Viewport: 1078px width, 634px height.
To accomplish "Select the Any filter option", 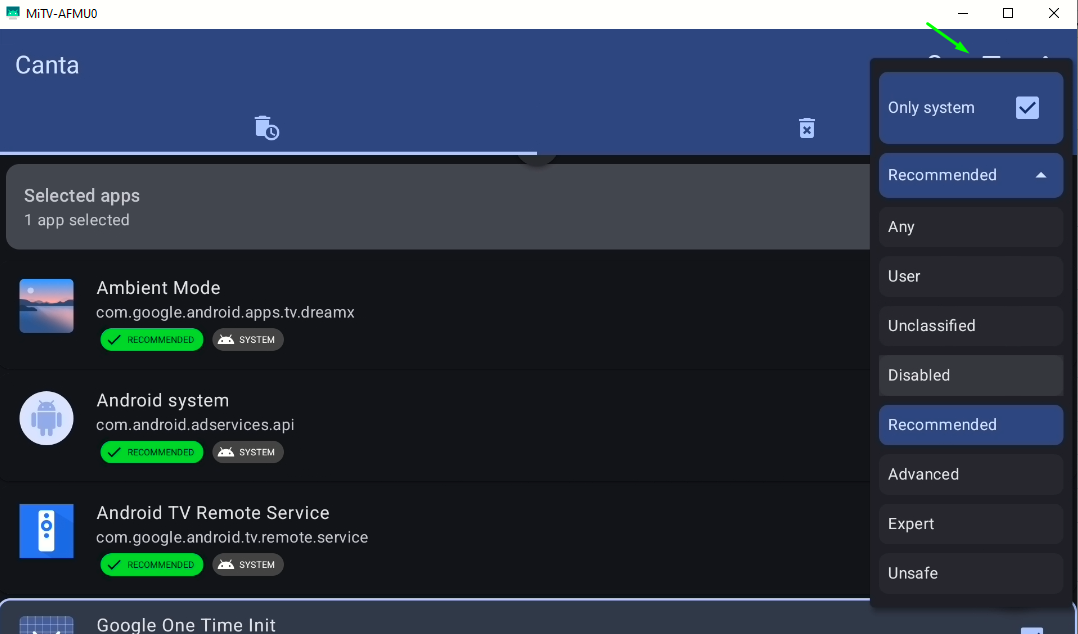I will (971, 227).
